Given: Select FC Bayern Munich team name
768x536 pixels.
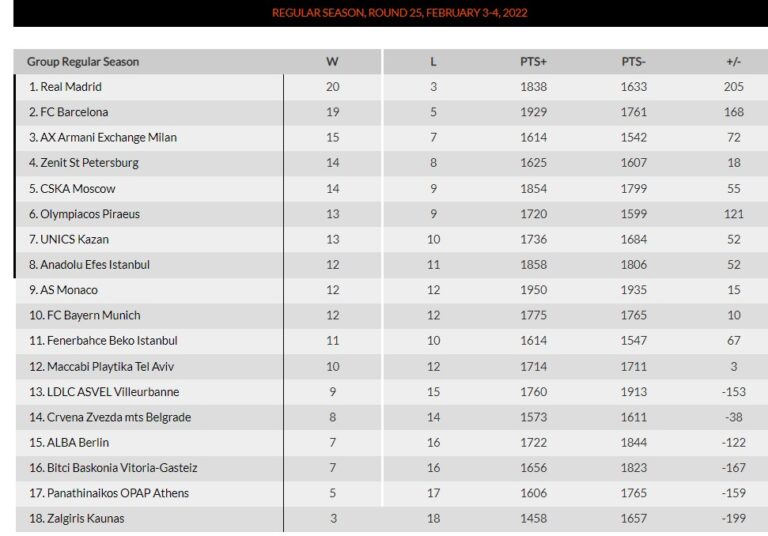Looking at the screenshot, I should 84,316.
